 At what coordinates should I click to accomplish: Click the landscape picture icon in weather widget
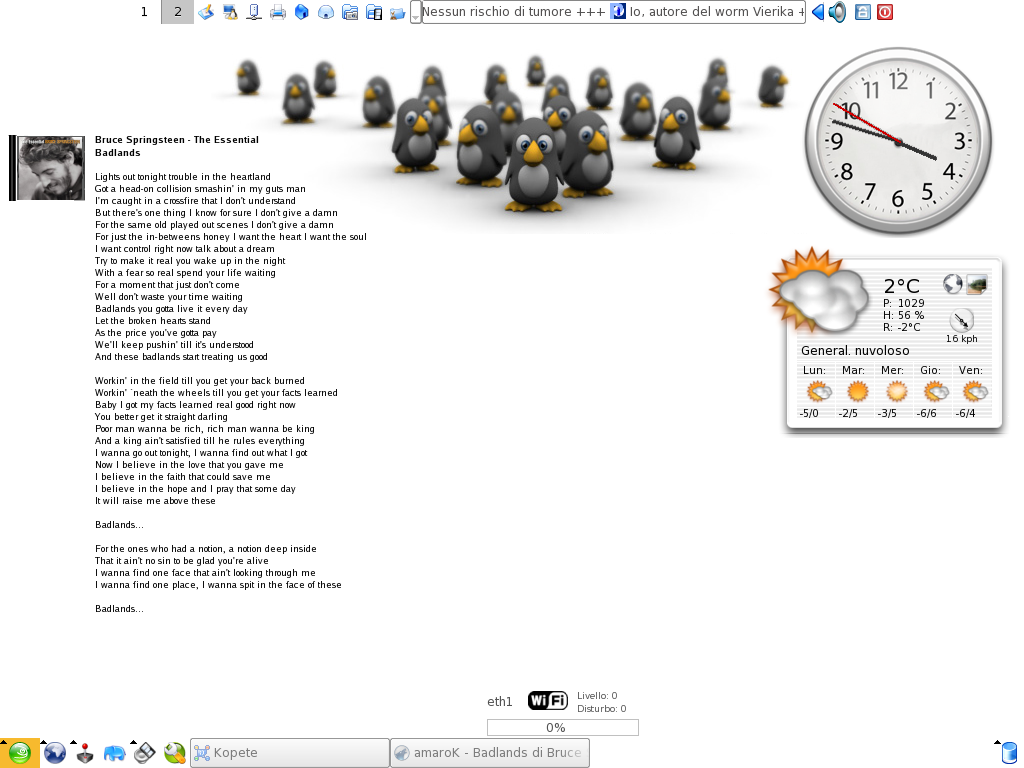977,284
